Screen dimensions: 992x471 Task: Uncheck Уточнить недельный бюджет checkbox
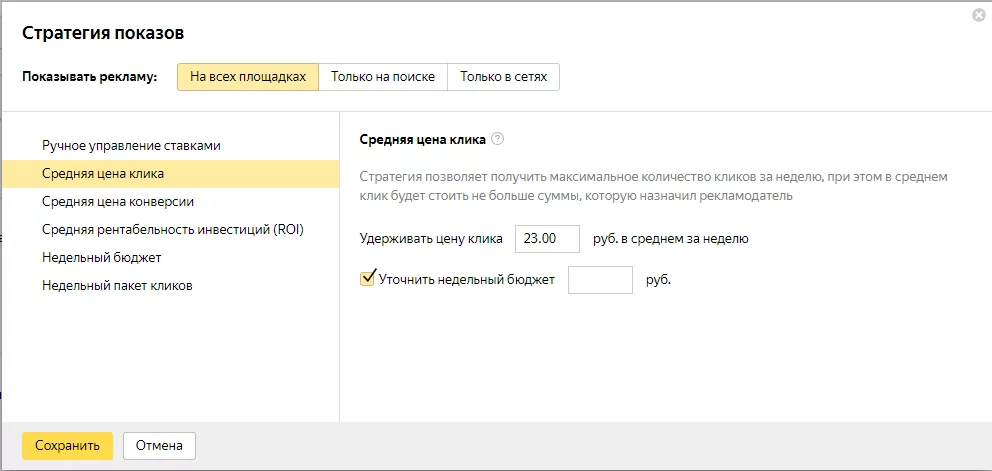pyautogui.click(x=367, y=279)
